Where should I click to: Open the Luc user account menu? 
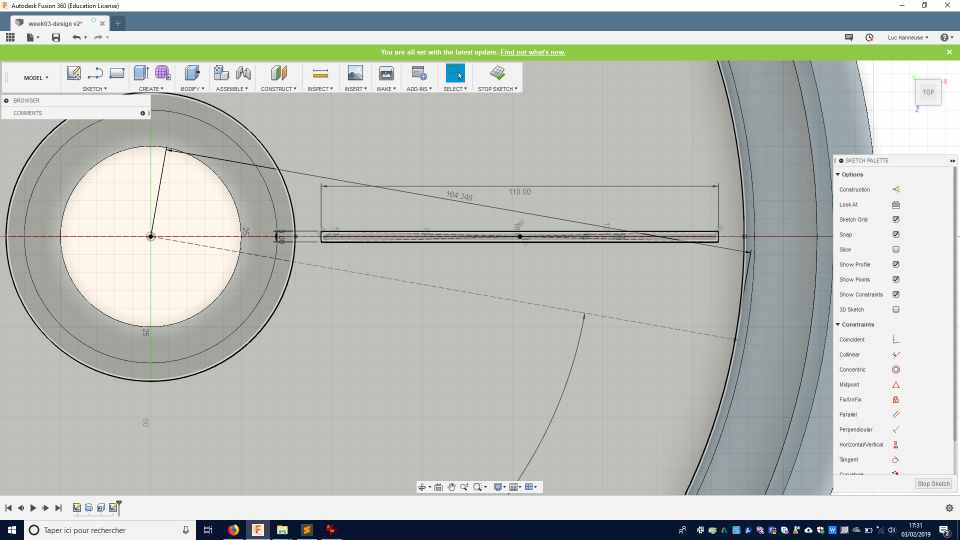pos(908,37)
